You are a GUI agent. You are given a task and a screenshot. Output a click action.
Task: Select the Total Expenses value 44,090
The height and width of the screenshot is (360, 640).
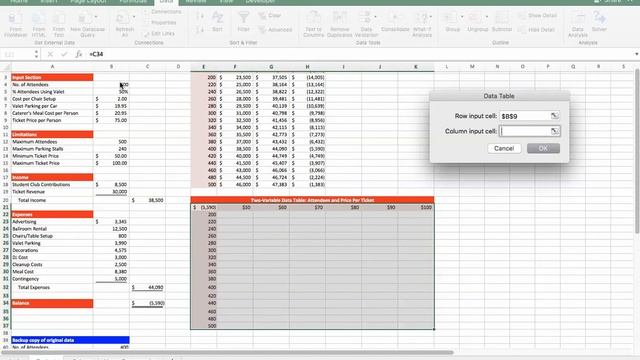pyautogui.click(x=148, y=287)
